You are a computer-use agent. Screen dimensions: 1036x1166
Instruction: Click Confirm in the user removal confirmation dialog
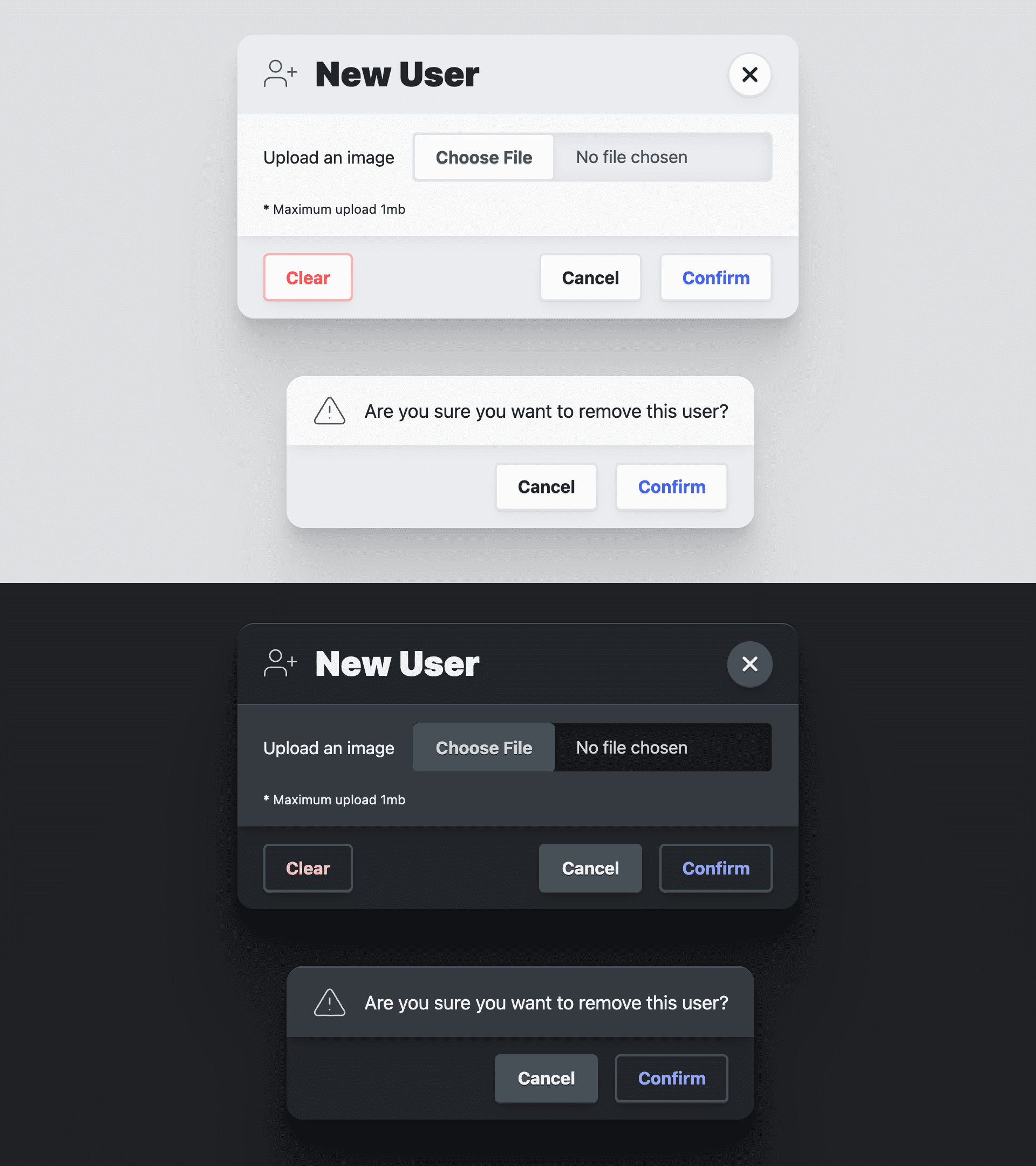672,487
